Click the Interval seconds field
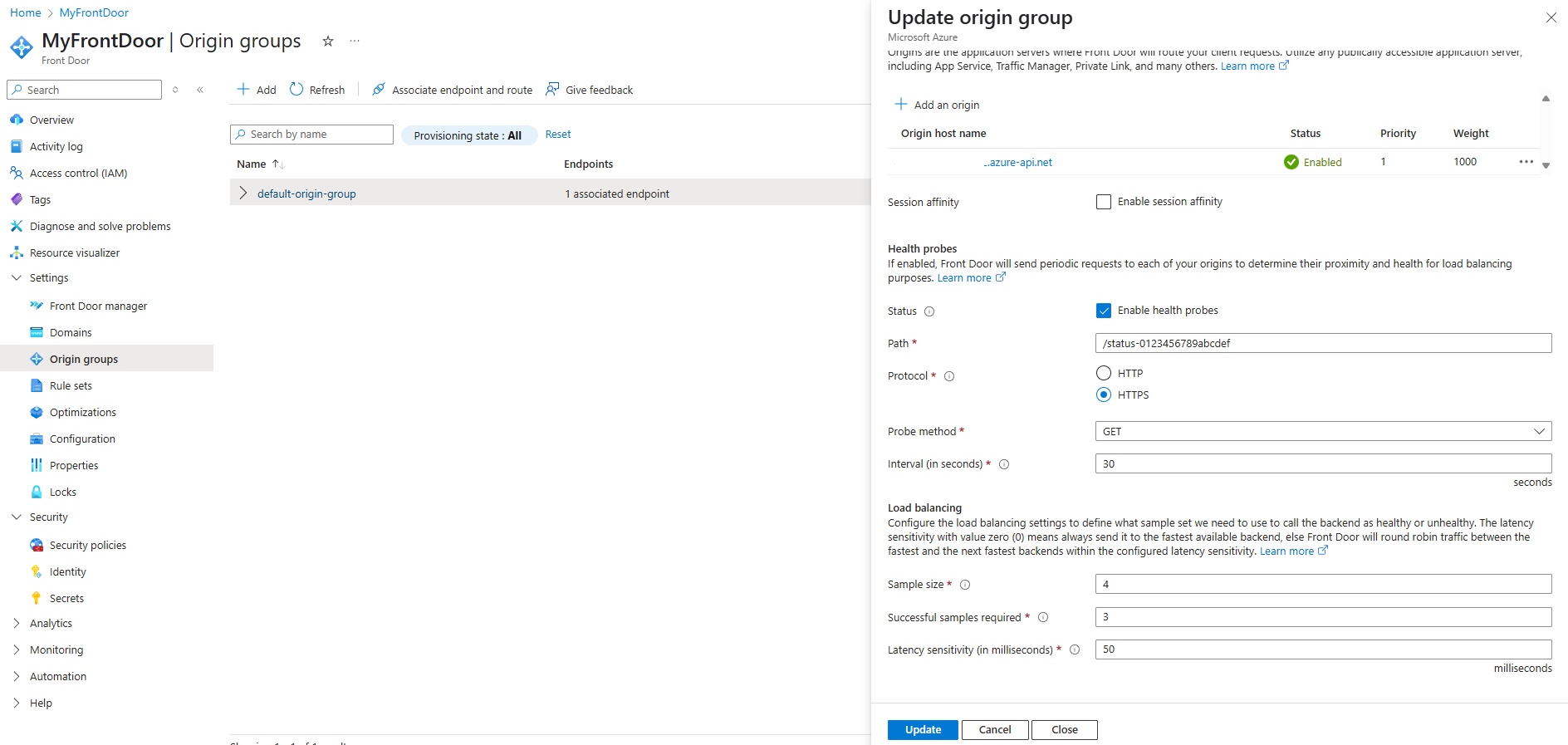 (x=1323, y=463)
